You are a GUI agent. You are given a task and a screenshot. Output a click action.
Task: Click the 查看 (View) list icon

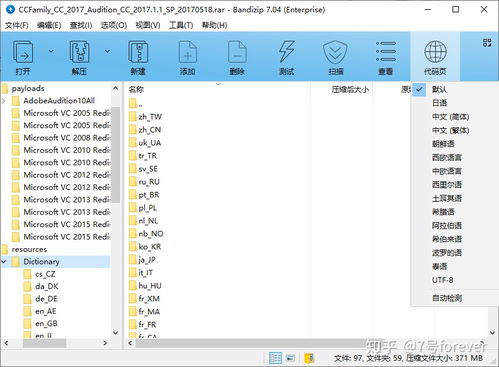(386, 52)
